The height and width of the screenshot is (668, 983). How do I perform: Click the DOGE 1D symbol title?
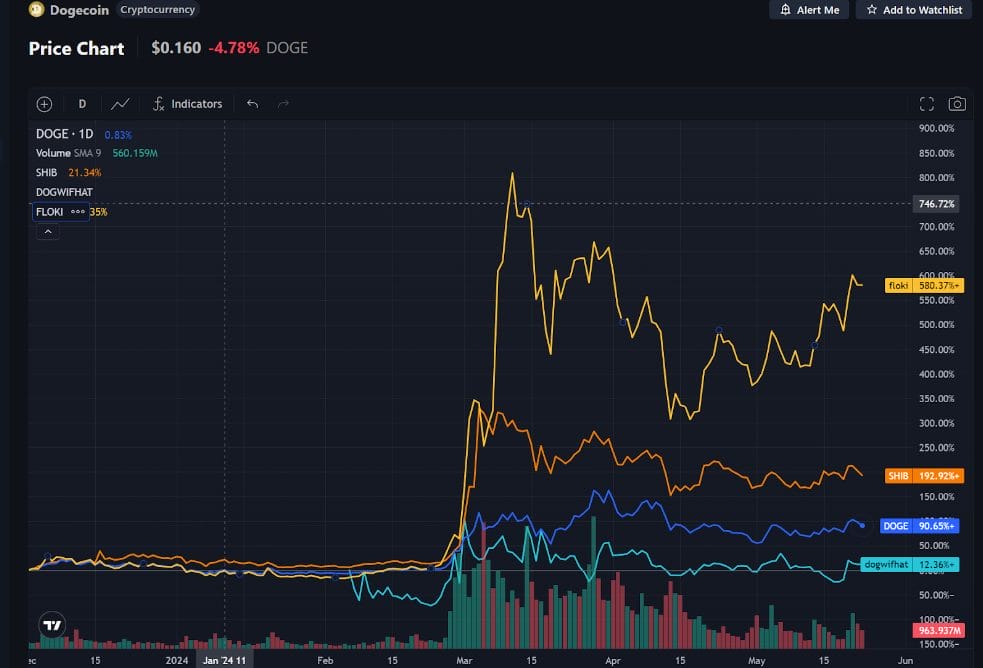(x=65, y=133)
